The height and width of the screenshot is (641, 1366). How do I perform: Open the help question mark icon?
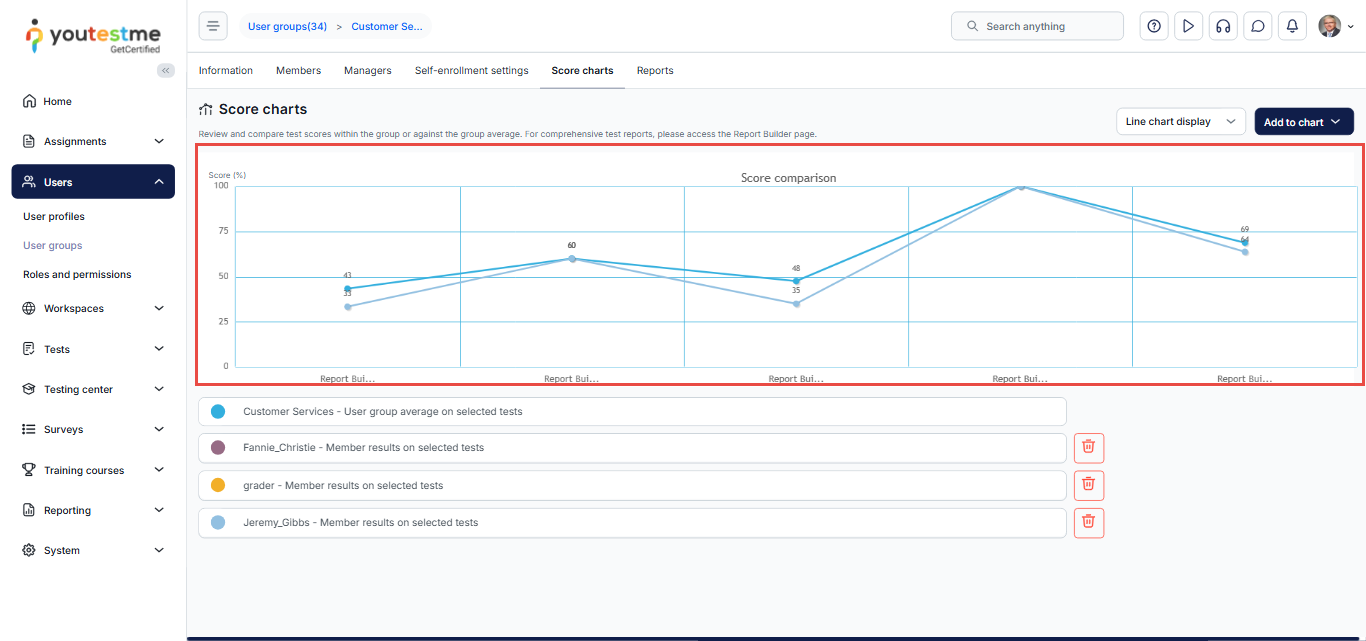pos(1154,26)
